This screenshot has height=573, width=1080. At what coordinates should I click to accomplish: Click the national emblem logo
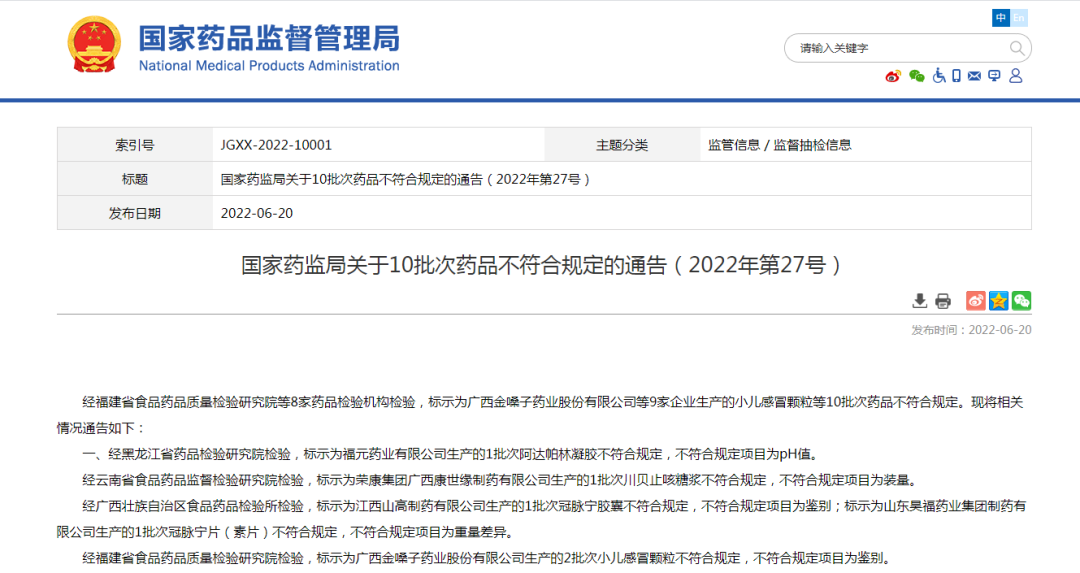tap(94, 45)
